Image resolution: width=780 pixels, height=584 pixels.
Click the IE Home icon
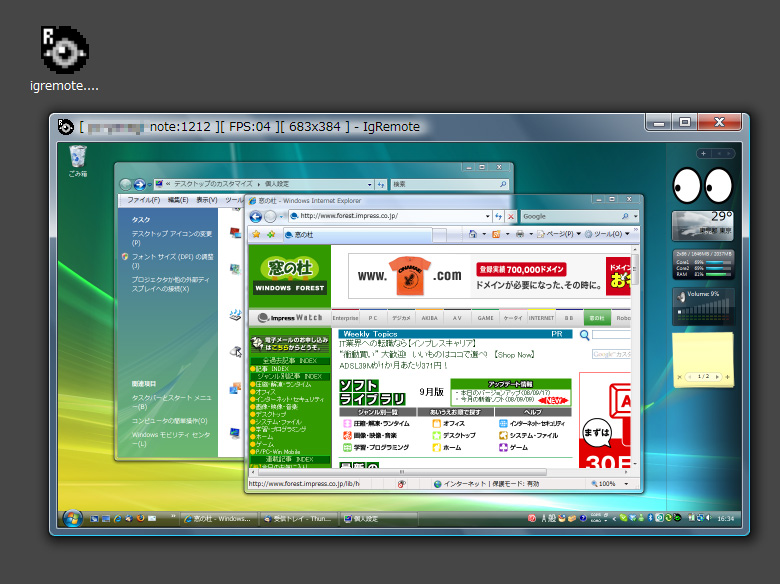(473, 234)
